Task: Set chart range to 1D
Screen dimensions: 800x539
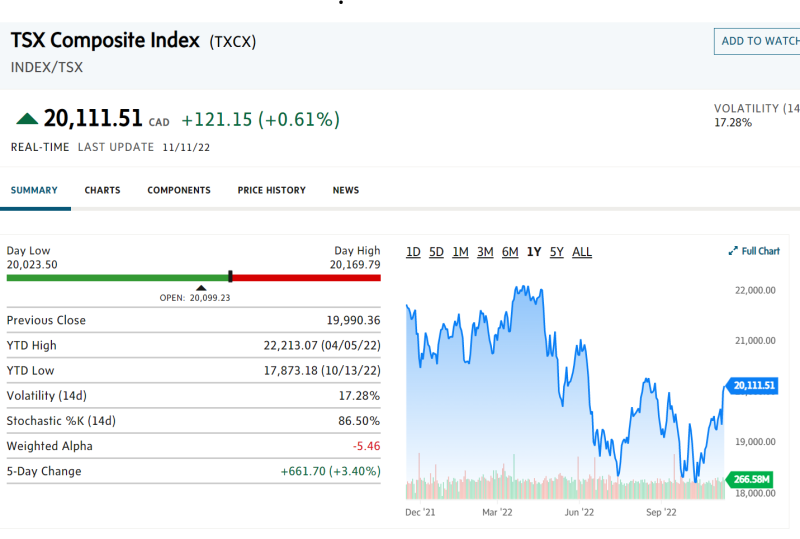Action: [413, 252]
